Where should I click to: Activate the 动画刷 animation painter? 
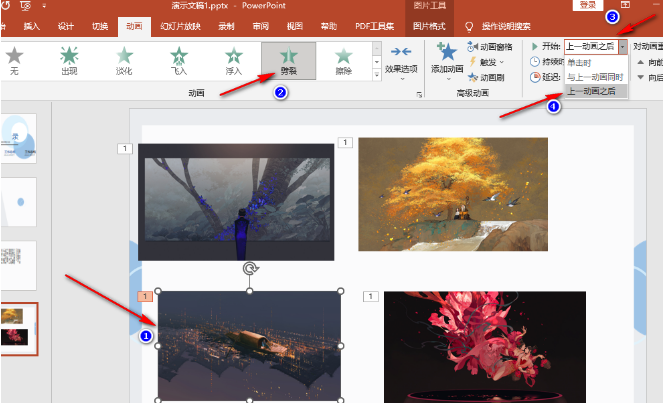[485, 77]
